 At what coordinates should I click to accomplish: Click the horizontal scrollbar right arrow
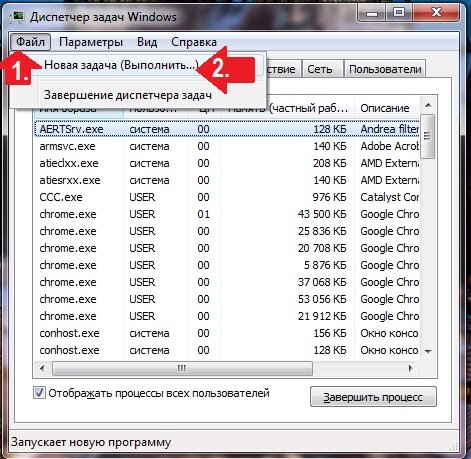click(x=411, y=368)
